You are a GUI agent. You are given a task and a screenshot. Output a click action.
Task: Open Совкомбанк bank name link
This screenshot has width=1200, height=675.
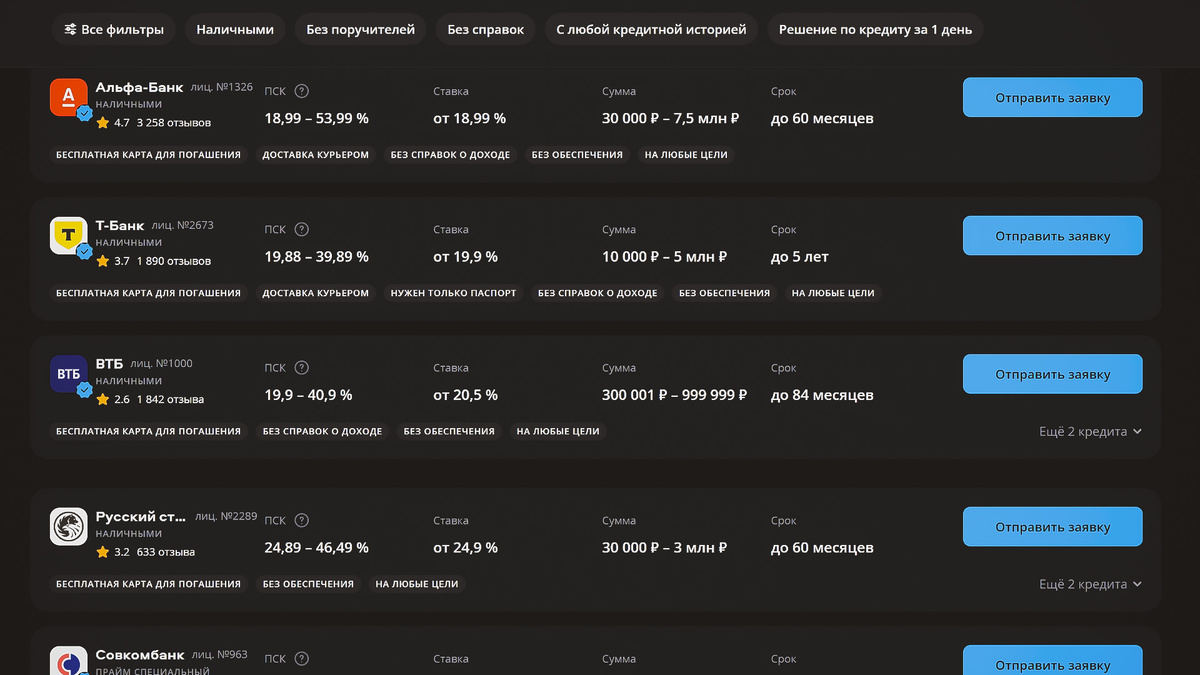[x=139, y=655]
